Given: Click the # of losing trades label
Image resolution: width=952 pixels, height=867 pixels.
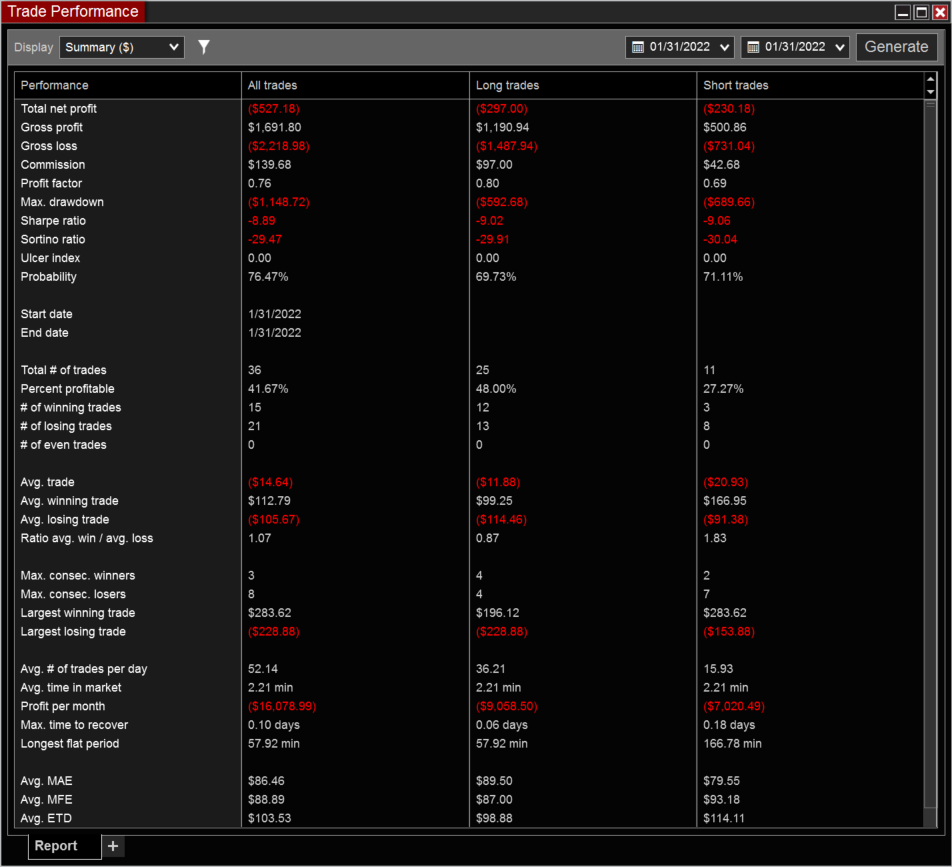Looking at the screenshot, I should pyautogui.click(x=66, y=426).
